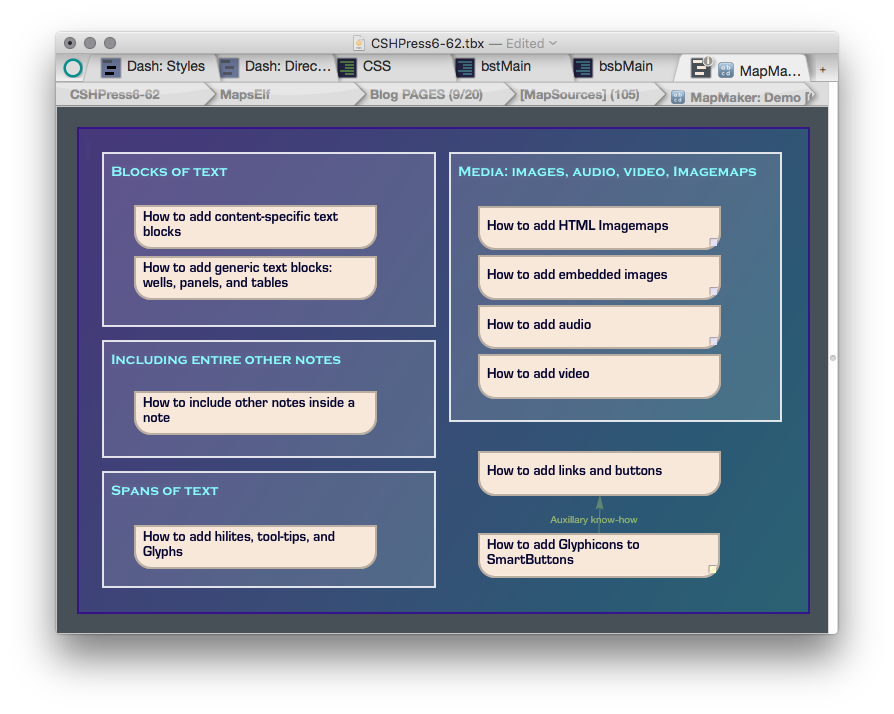Go to Blog PAGES (9/20) breadcrumb

(426, 95)
